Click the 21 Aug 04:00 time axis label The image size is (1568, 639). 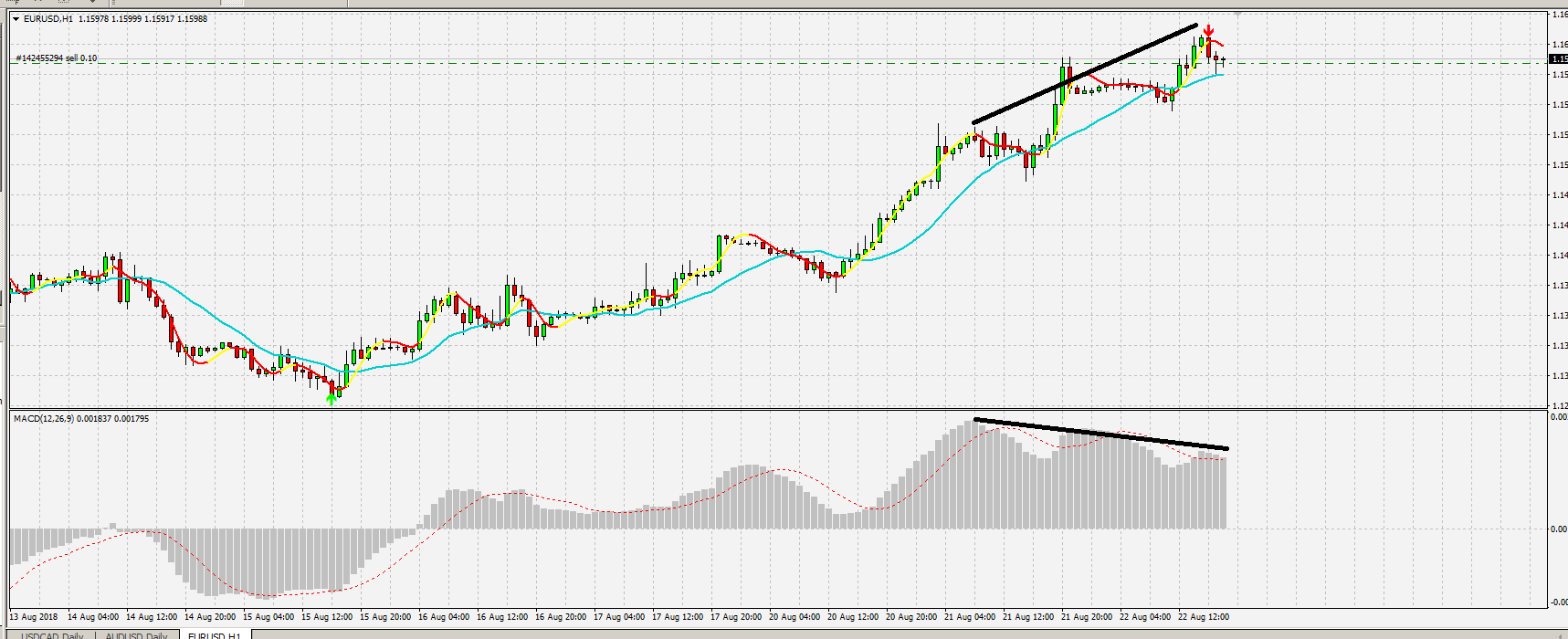[x=970, y=617]
